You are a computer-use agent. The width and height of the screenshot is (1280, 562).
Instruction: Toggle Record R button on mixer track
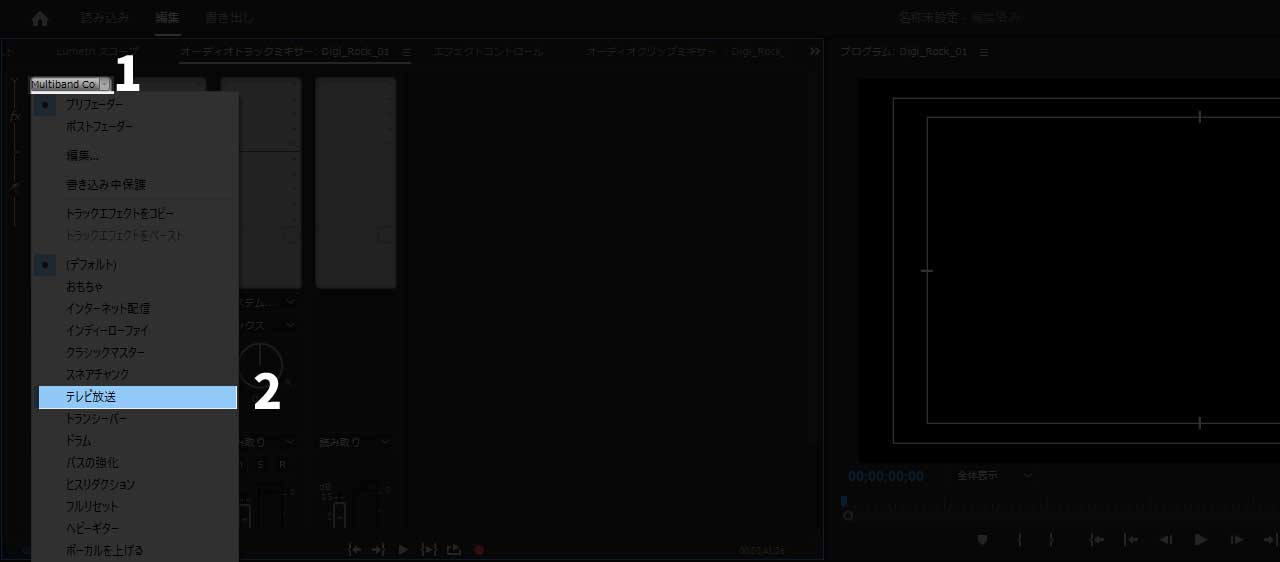[282, 465]
